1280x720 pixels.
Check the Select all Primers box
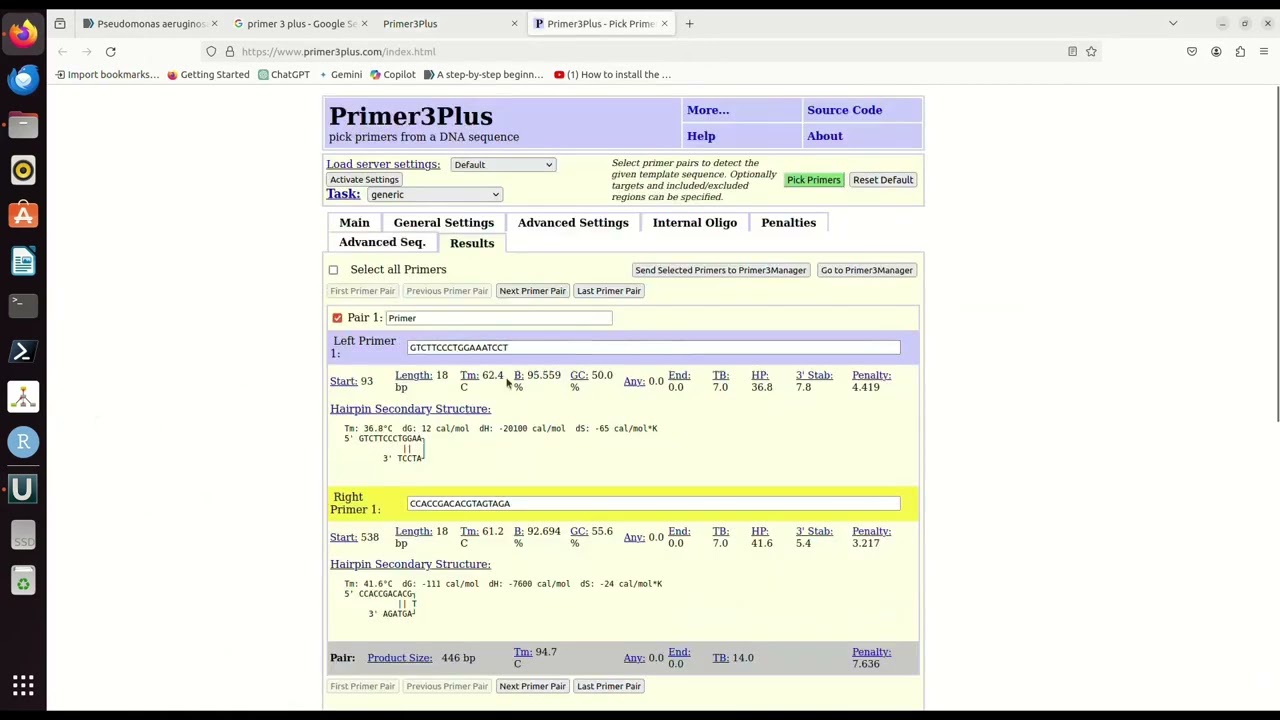click(x=333, y=270)
